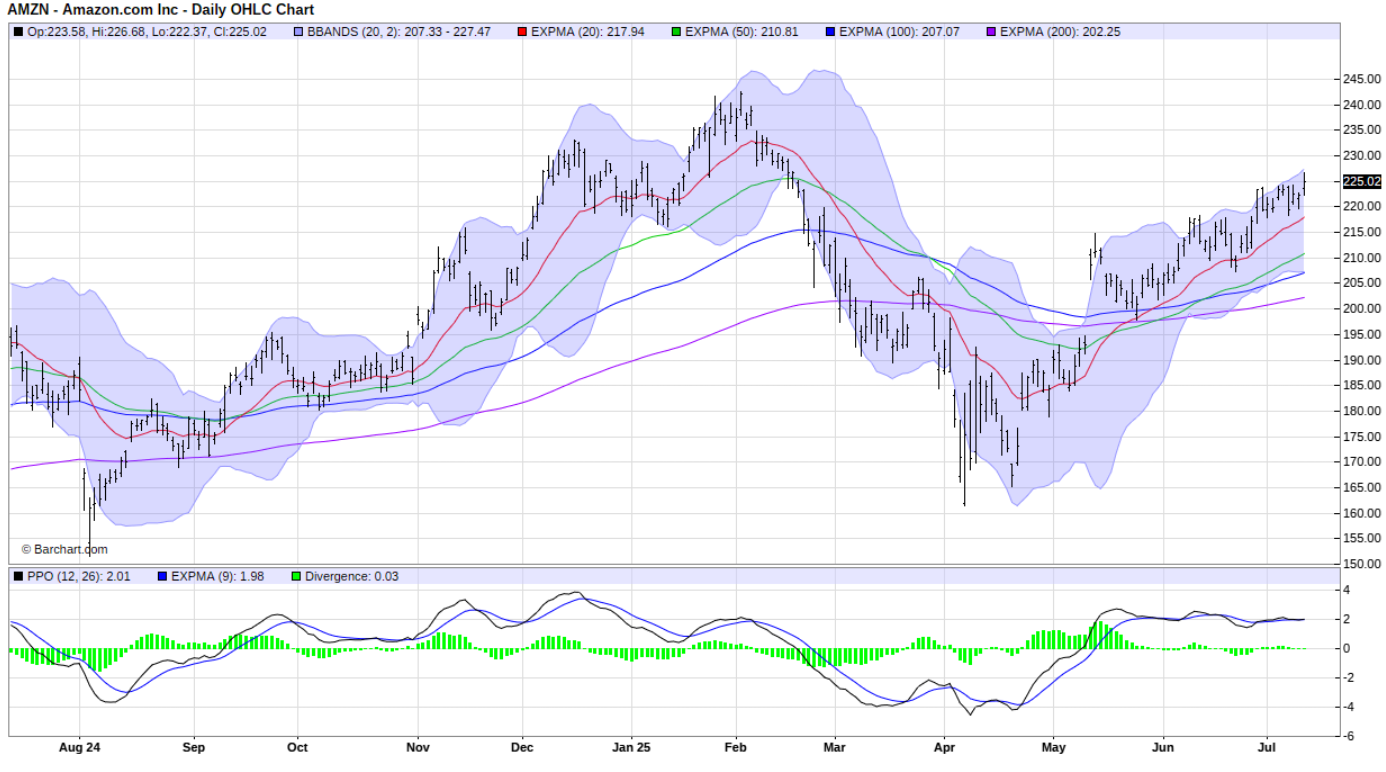Click the 'Mar' date axis label
The image size is (1386, 772).
click(x=834, y=747)
